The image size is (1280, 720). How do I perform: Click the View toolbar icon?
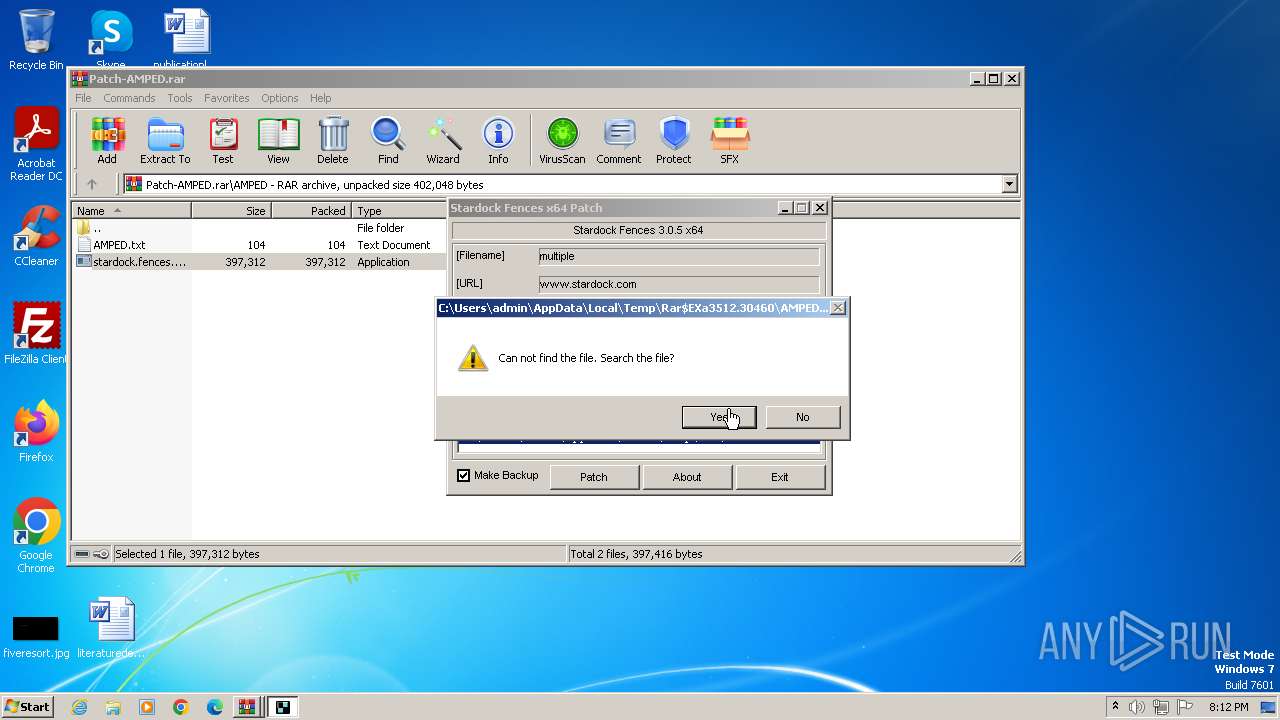point(278,140)
